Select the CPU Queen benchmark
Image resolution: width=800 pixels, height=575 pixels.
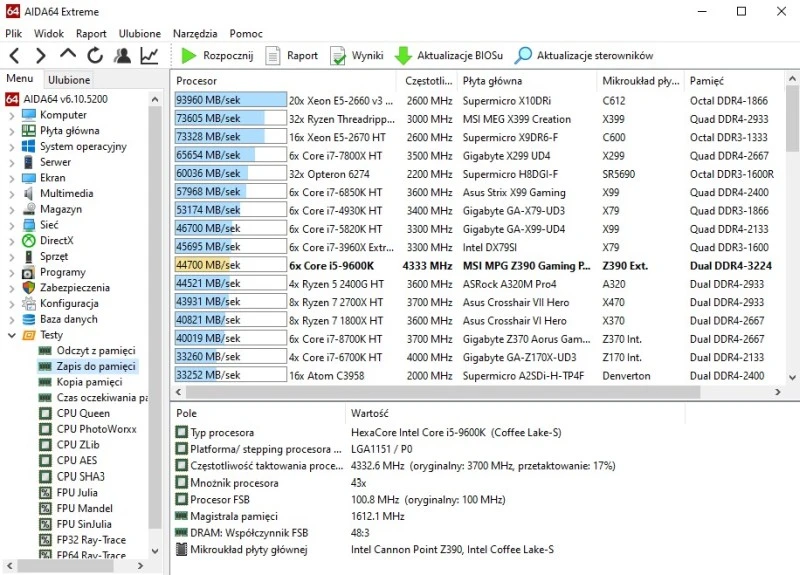tap(83, 413)
